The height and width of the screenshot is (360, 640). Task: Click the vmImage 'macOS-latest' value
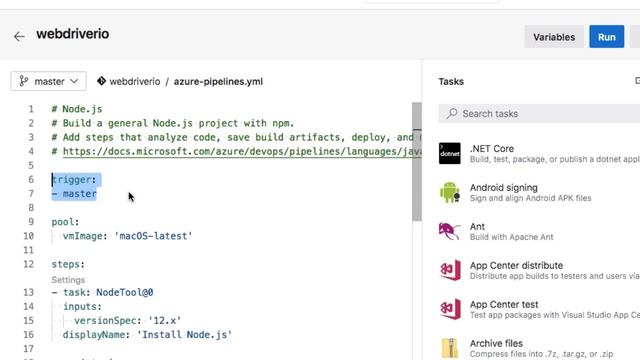coord(153,236)
